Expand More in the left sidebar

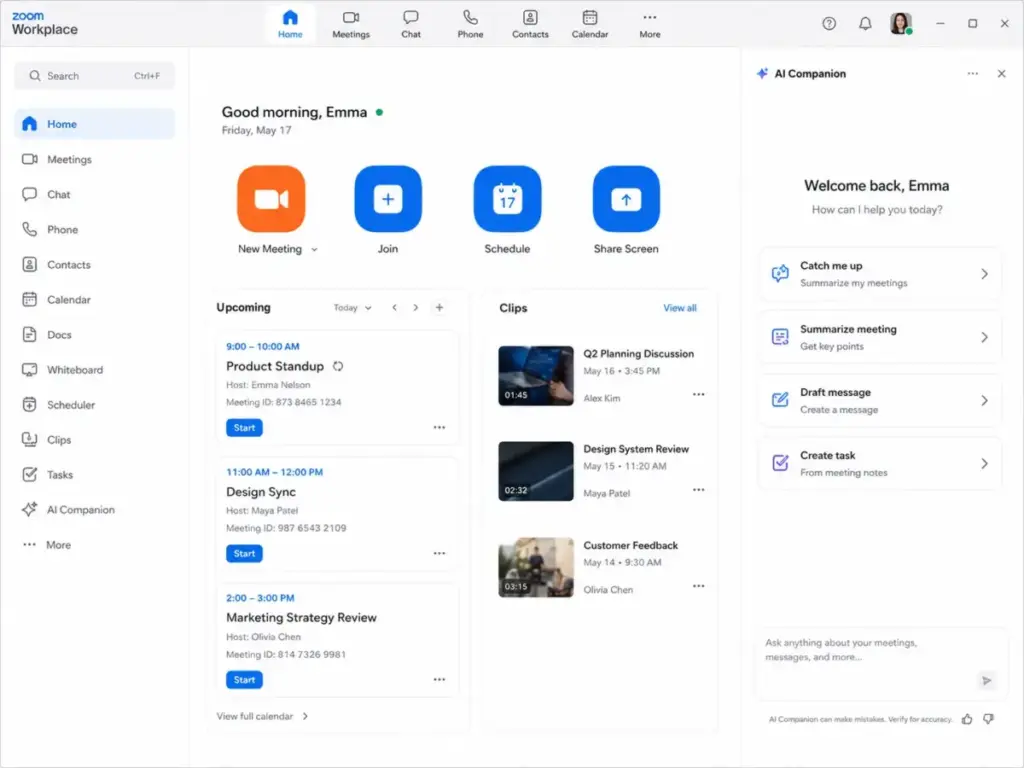tap(95, 545)
